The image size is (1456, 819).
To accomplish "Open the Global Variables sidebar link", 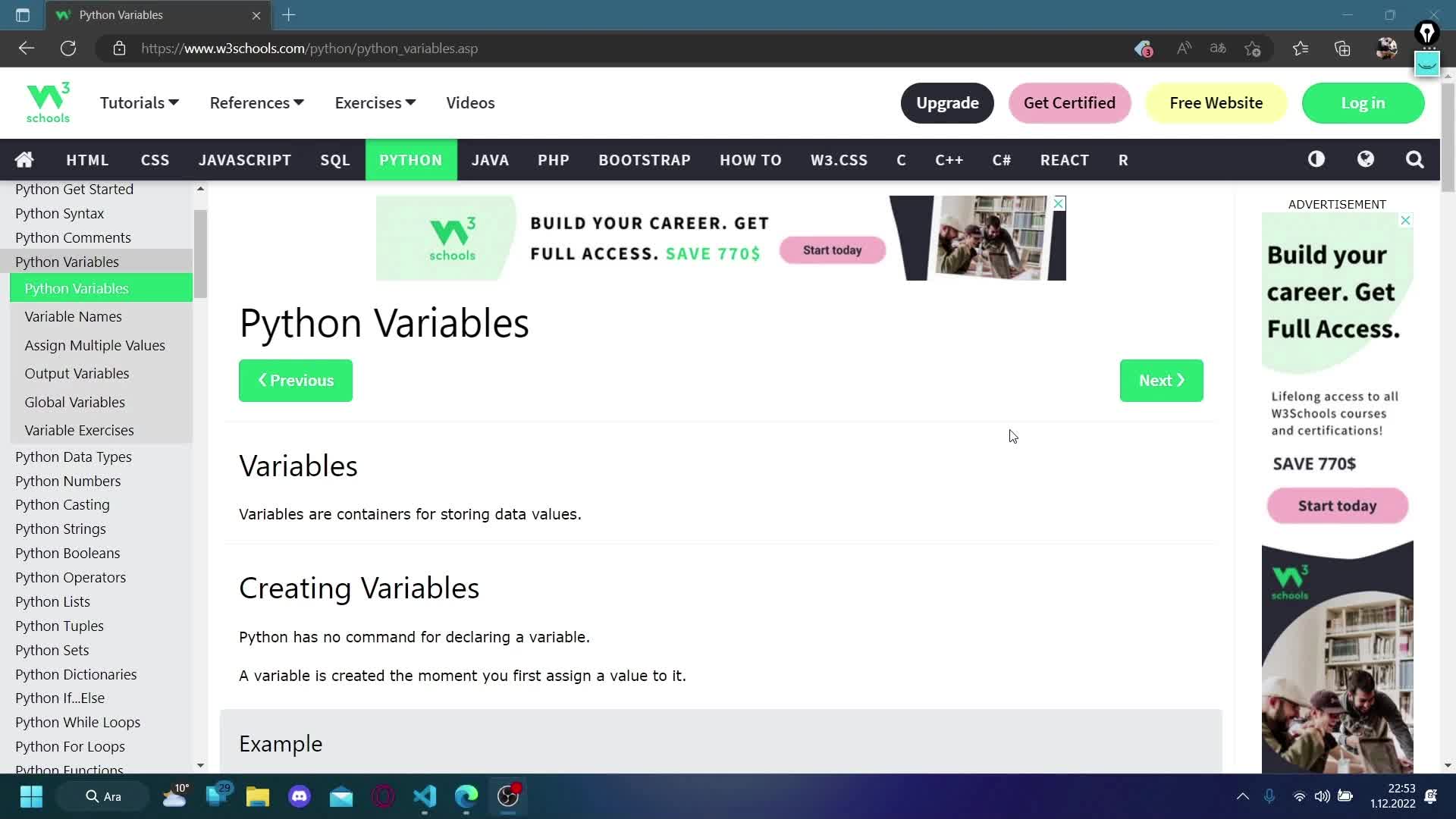I will (x=75, y=401).
